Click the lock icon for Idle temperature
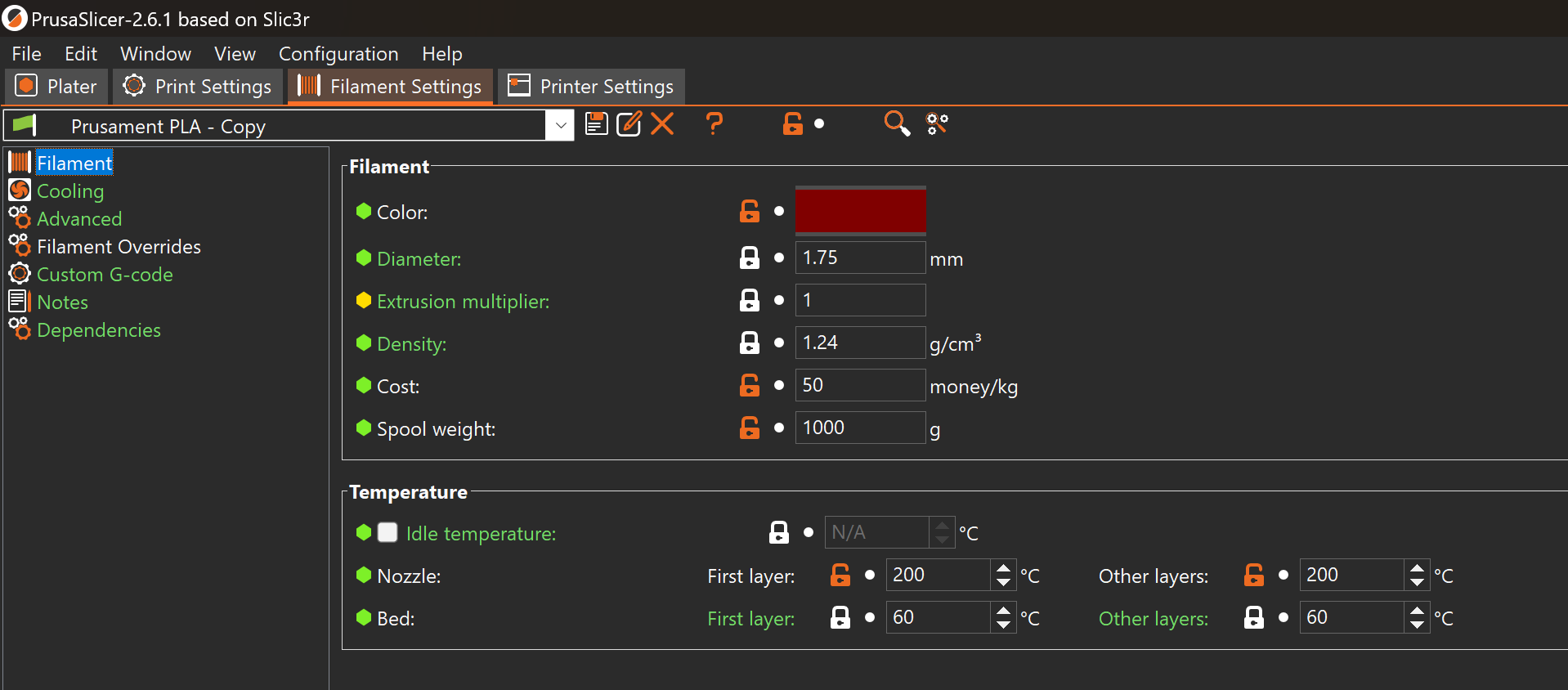Viewport: 1568px width, 690px height. tap(779, 533)
